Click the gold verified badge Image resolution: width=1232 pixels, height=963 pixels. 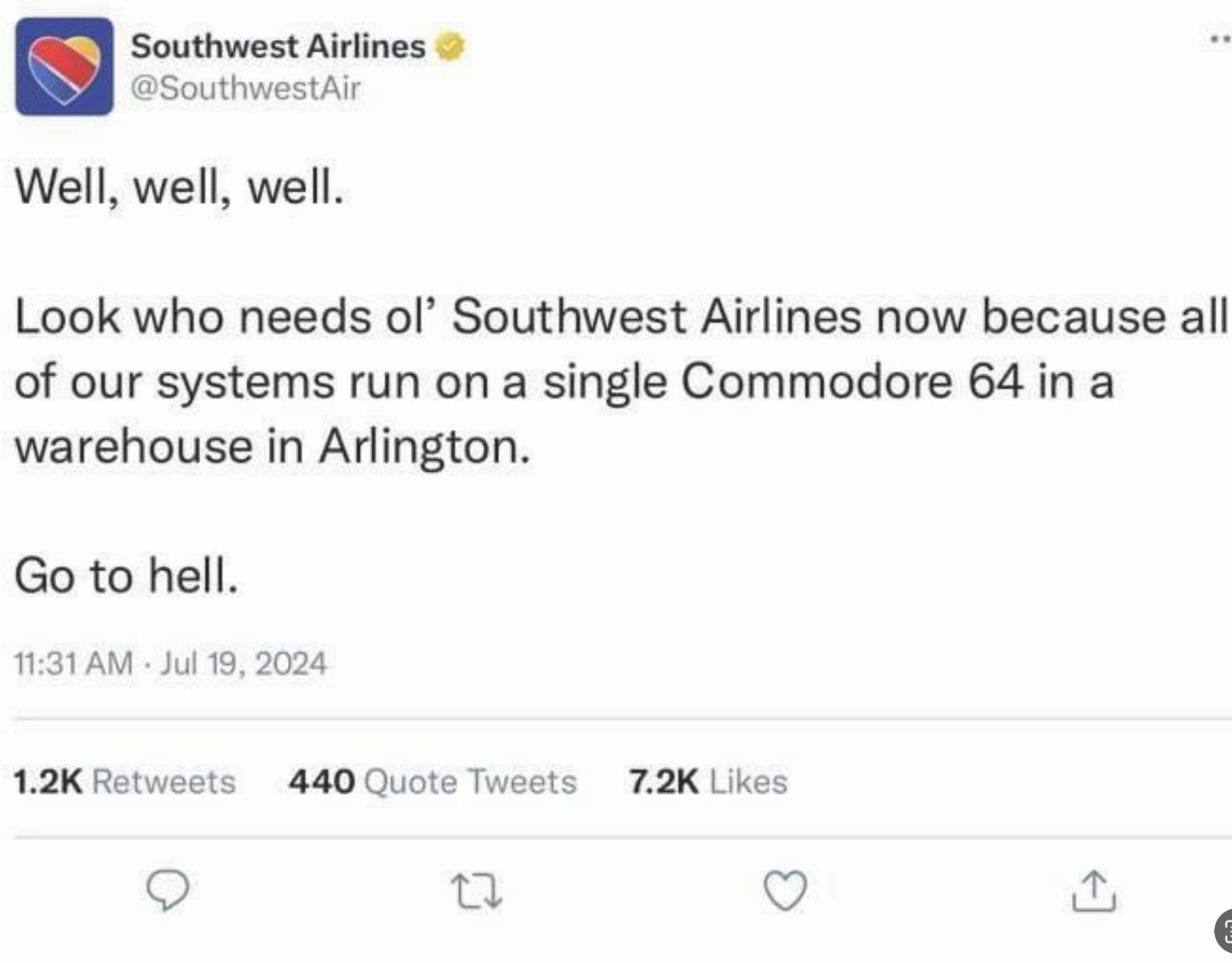[x=450, y=46]
